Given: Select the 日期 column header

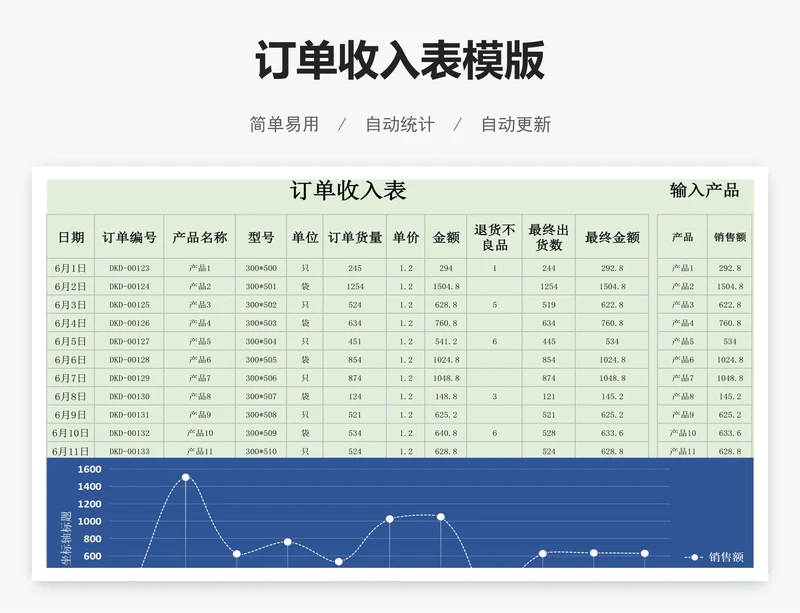Looking at the screenshot, I should click(x=71, y=237).
